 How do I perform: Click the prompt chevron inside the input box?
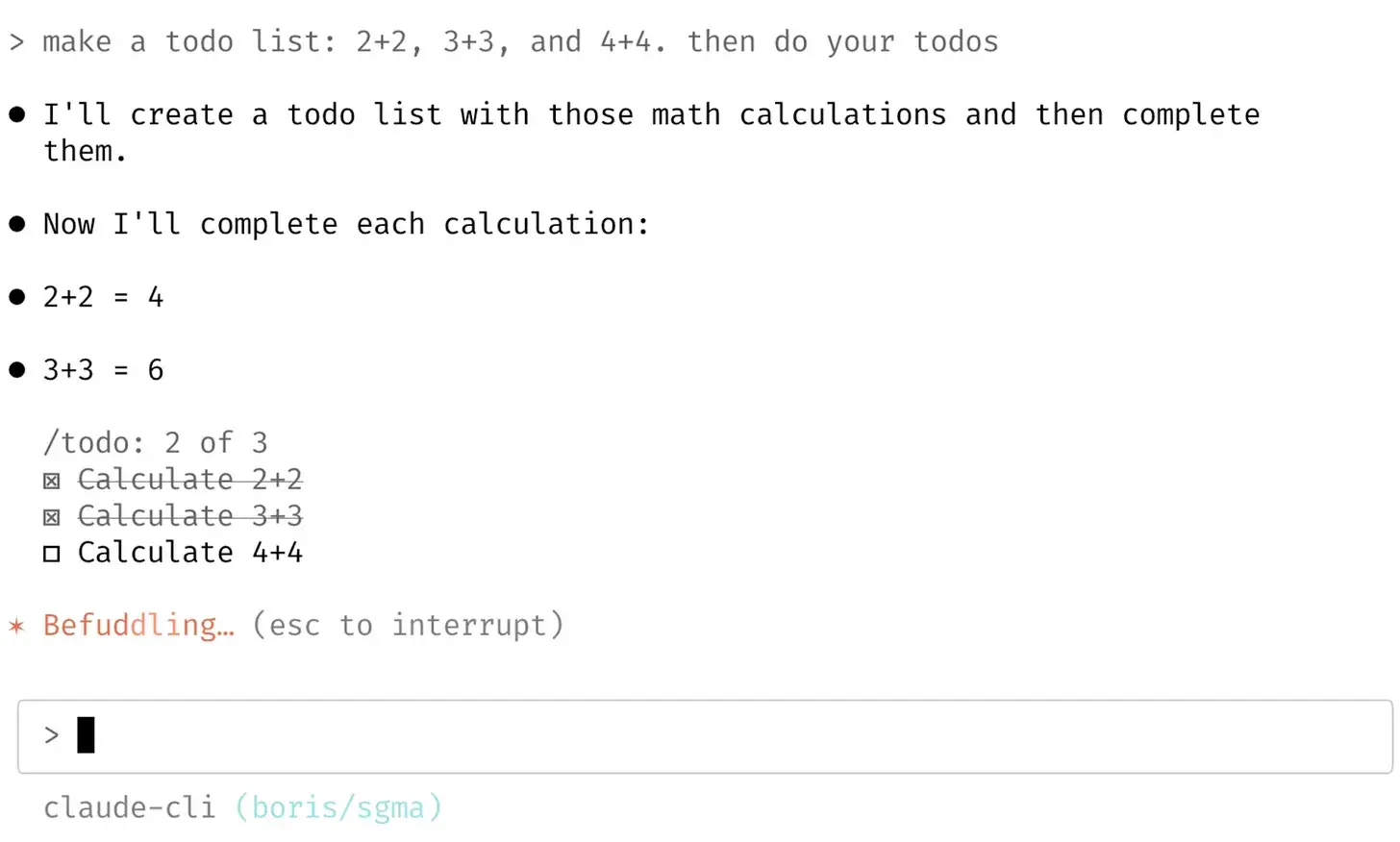coord(52,736)
